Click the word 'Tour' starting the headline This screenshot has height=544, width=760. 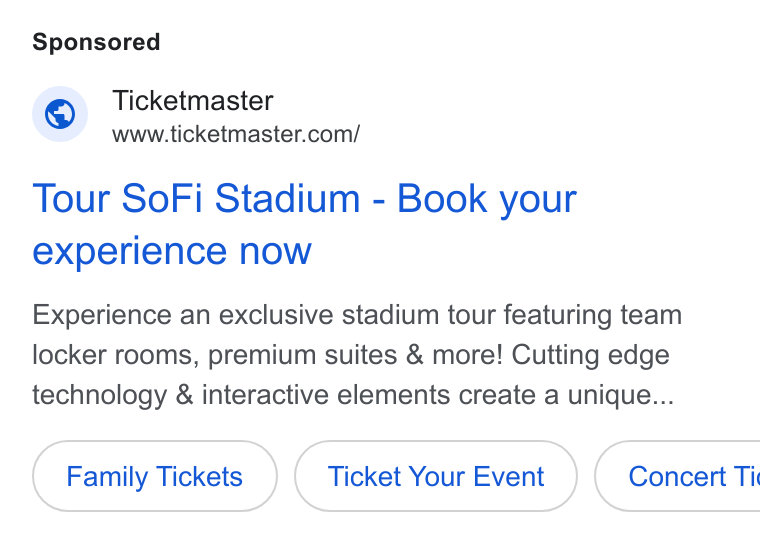point(71,198)
